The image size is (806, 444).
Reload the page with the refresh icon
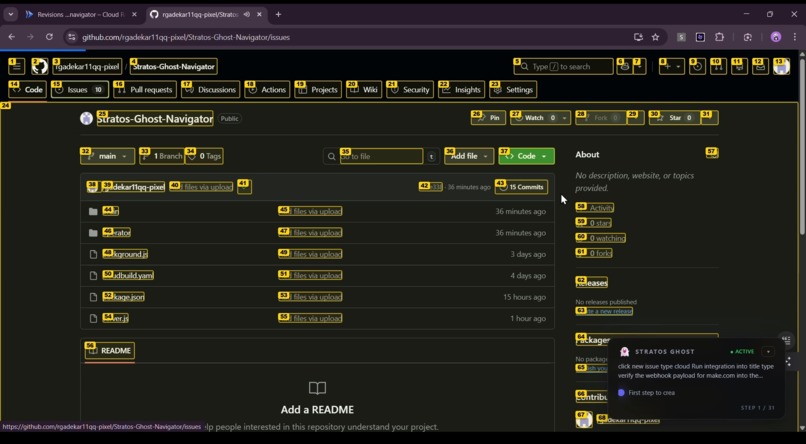click(49, 37)
